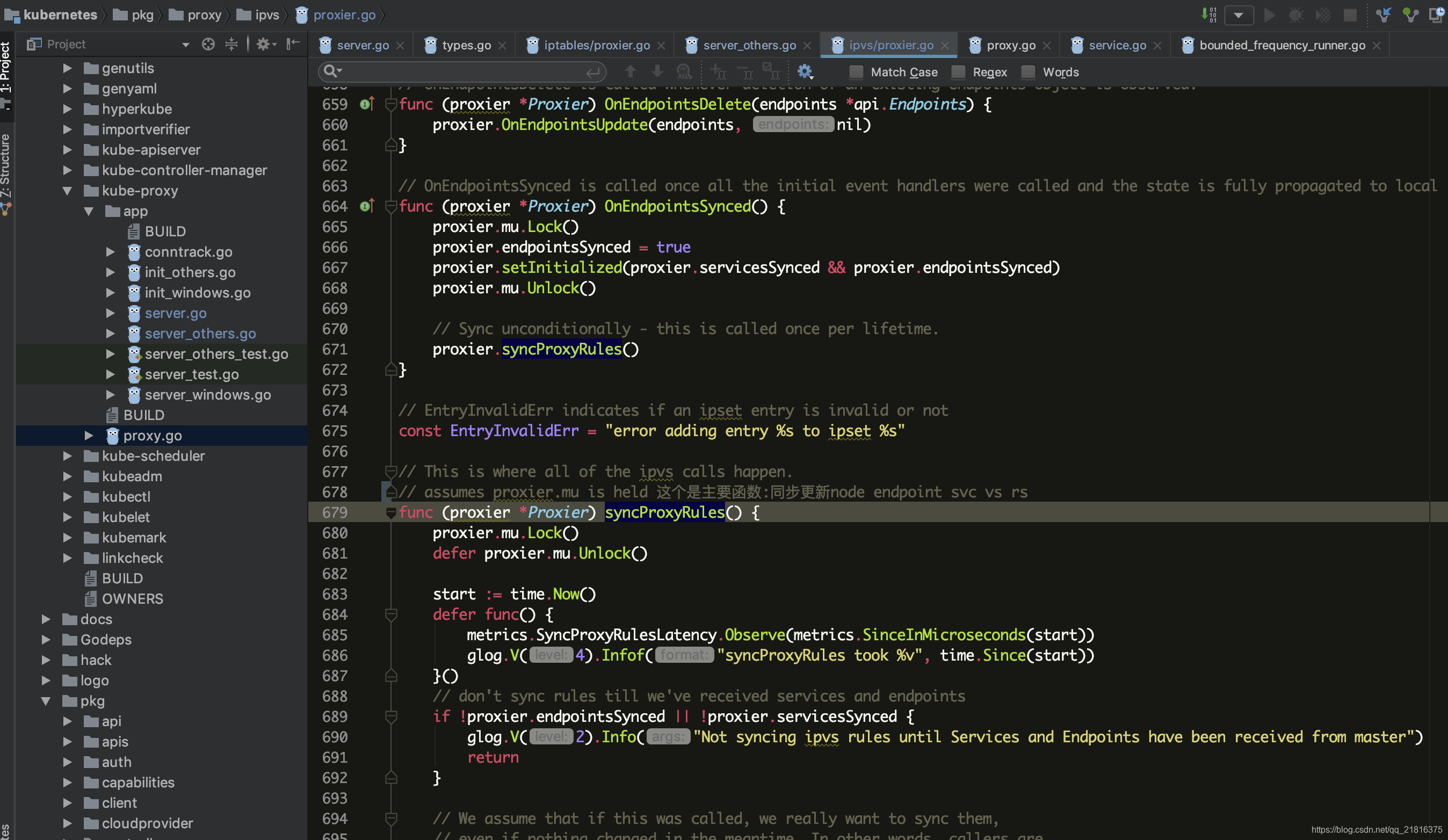Screen dimensions: 1448x840
Task: Close the ipvs/proxier.go tab
Action: point(945,46)
